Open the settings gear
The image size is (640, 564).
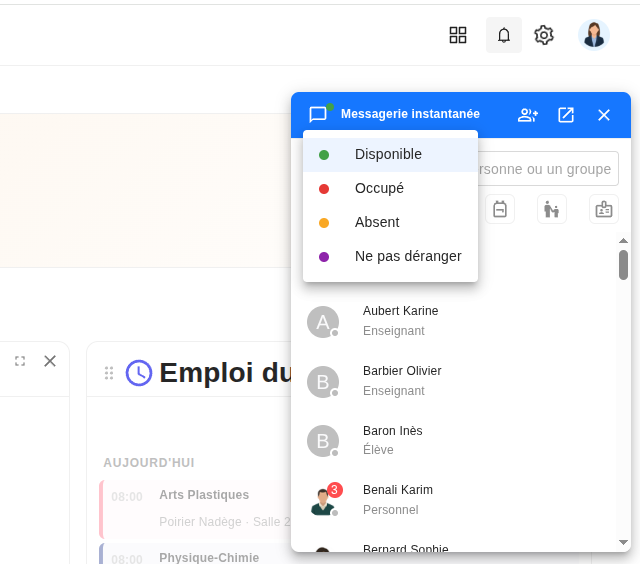pyautogui.click(x=544, y=35)
